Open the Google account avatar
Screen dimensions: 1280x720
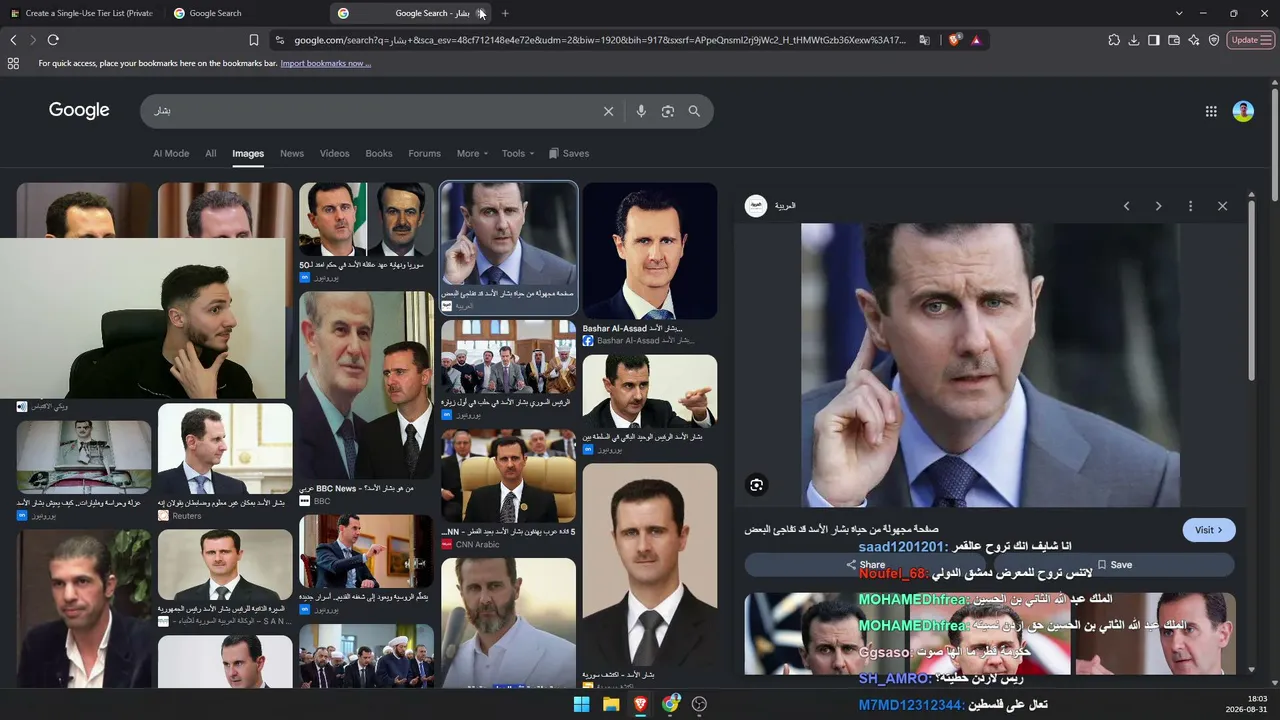click(x=1243, y=111)
